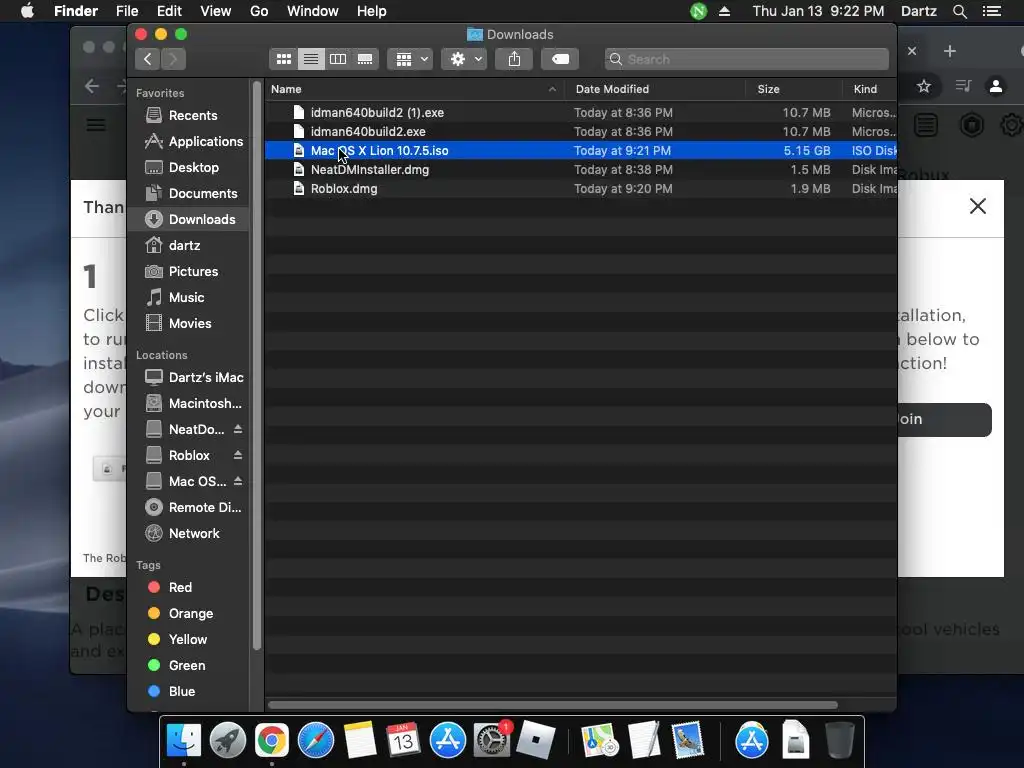Click the Share toolbar button
The width and height of the screenshot is (1024, 768).
tap(515, 59)
